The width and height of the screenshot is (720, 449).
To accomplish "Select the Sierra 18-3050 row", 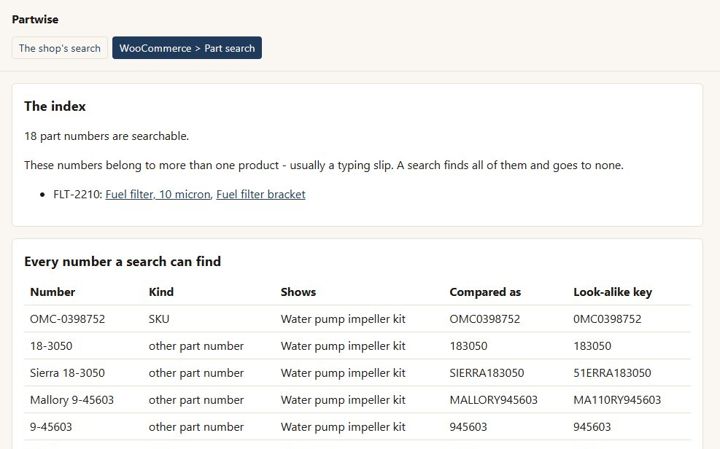I will pyautogui.click(x=357, y=373).
